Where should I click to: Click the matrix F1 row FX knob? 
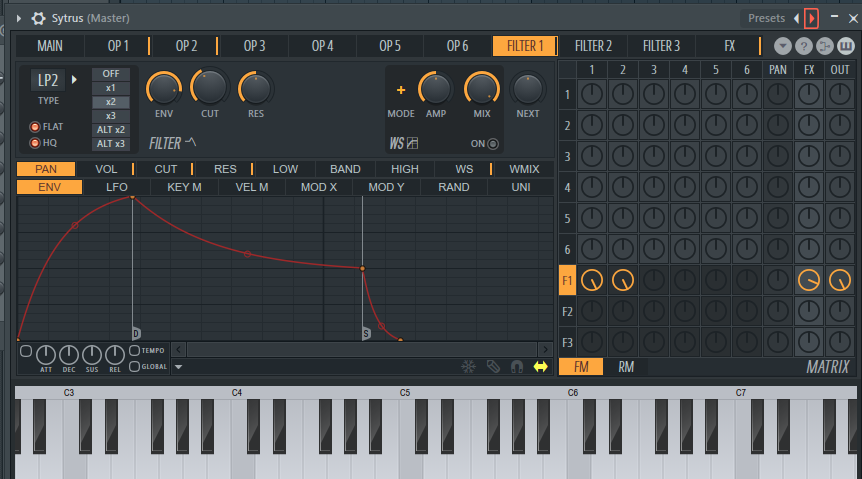[809, 280]
